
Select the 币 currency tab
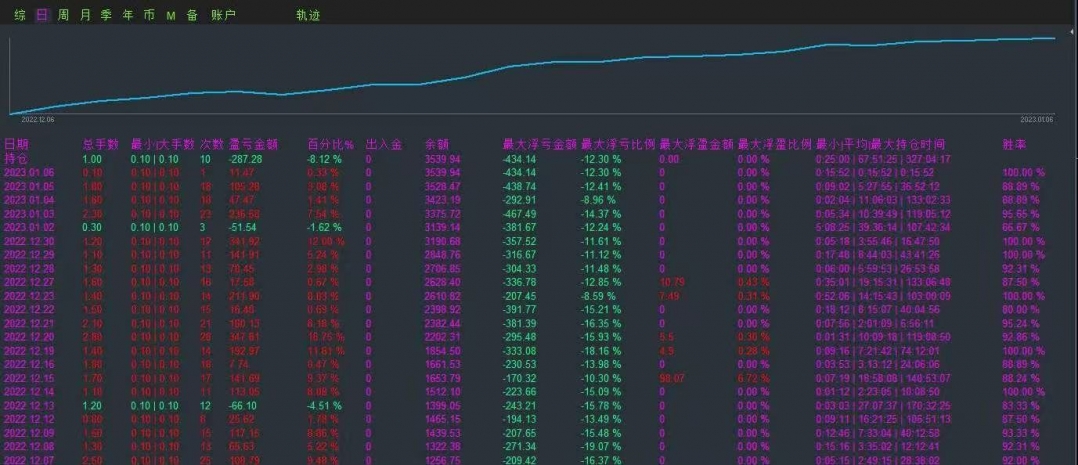point(149,15)
